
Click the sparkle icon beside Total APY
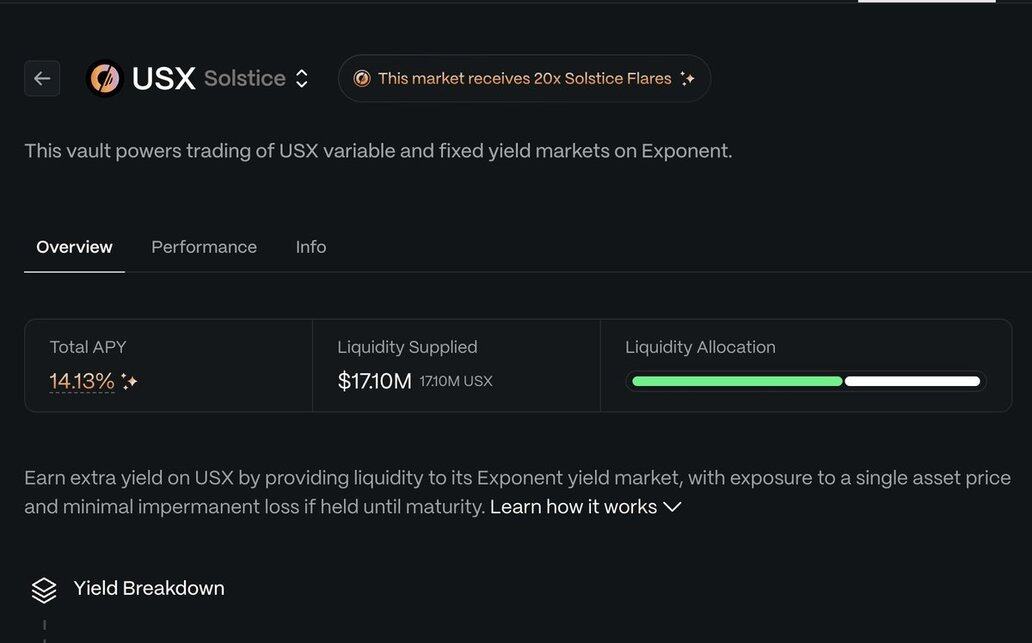click(129, 381)
